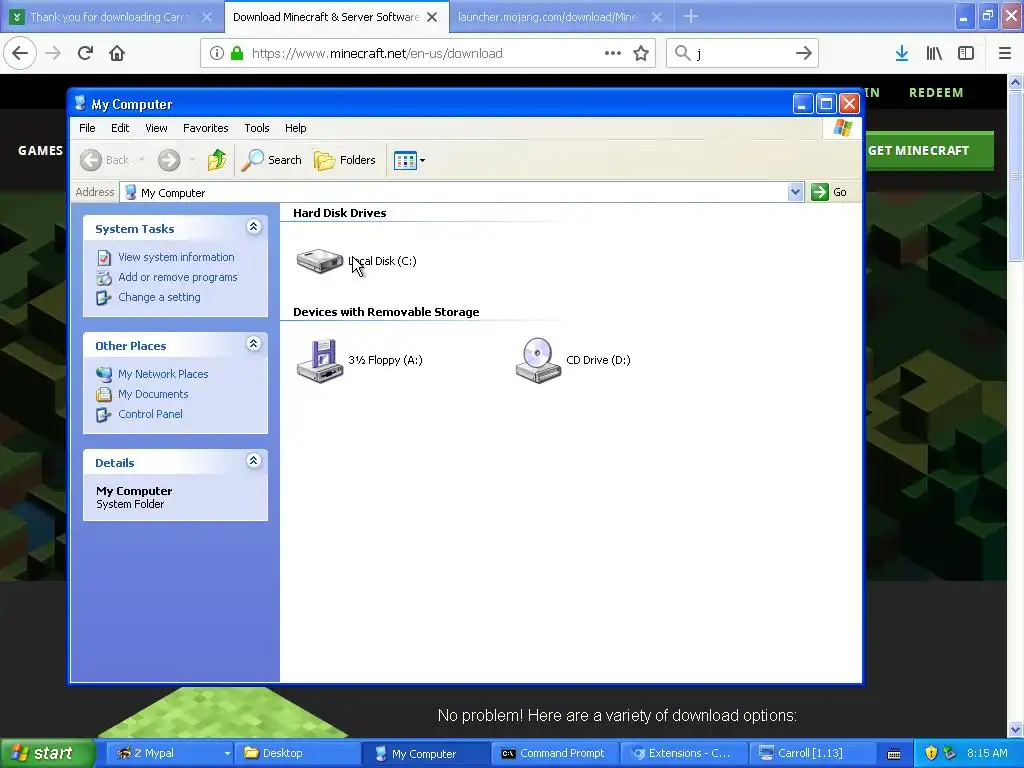Switch to Thank you for downloading tab
1024x768 pixels.
pos(112,17)
